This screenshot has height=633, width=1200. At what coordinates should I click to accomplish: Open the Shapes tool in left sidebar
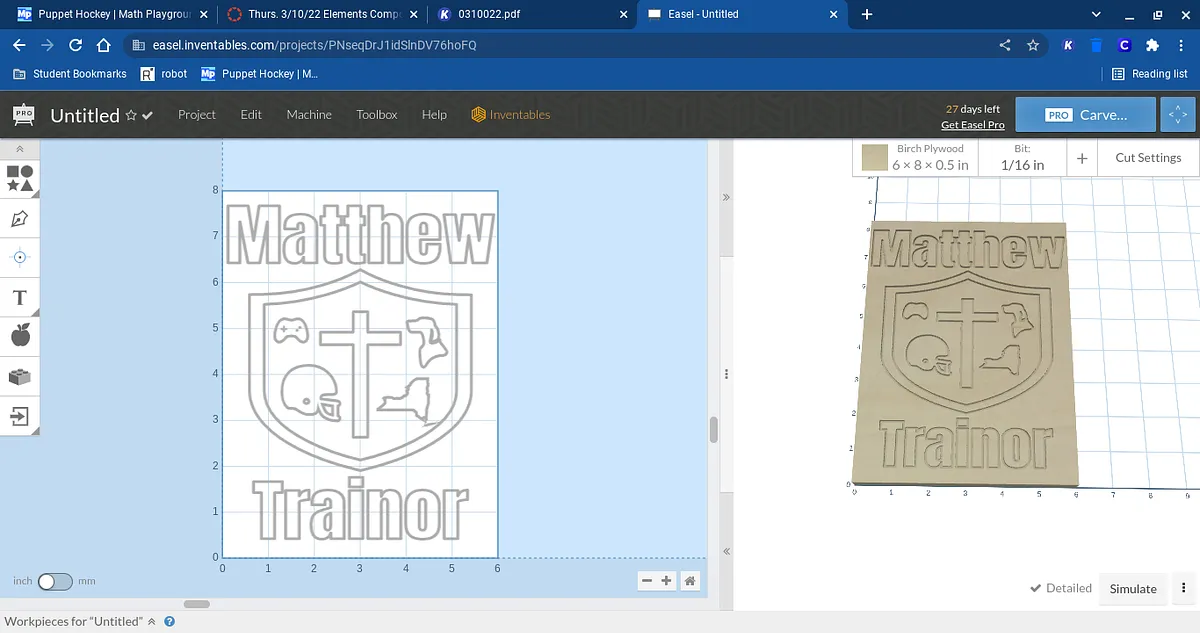point(20,179)
